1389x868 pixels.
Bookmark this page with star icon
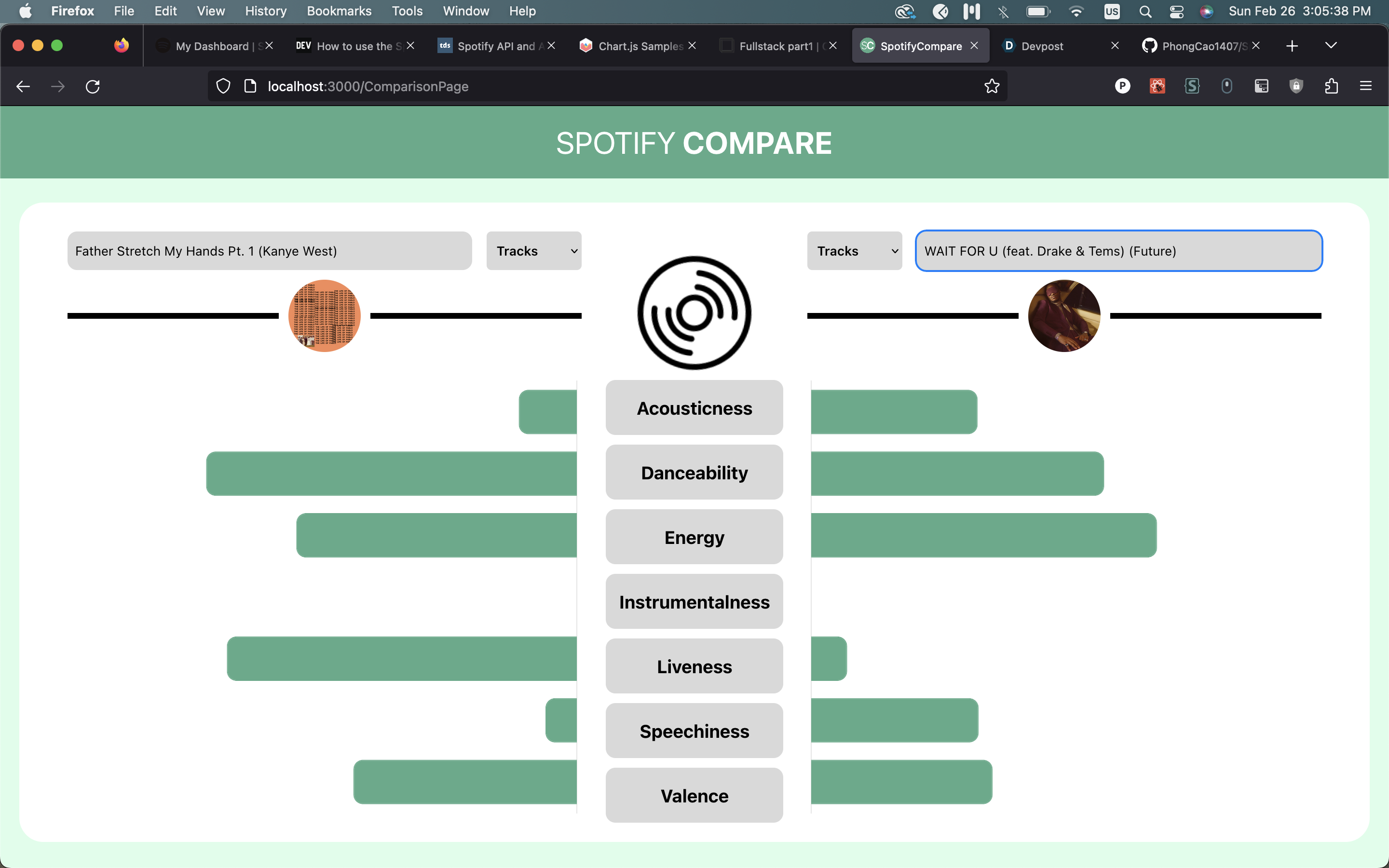click(x=991, y=86)
